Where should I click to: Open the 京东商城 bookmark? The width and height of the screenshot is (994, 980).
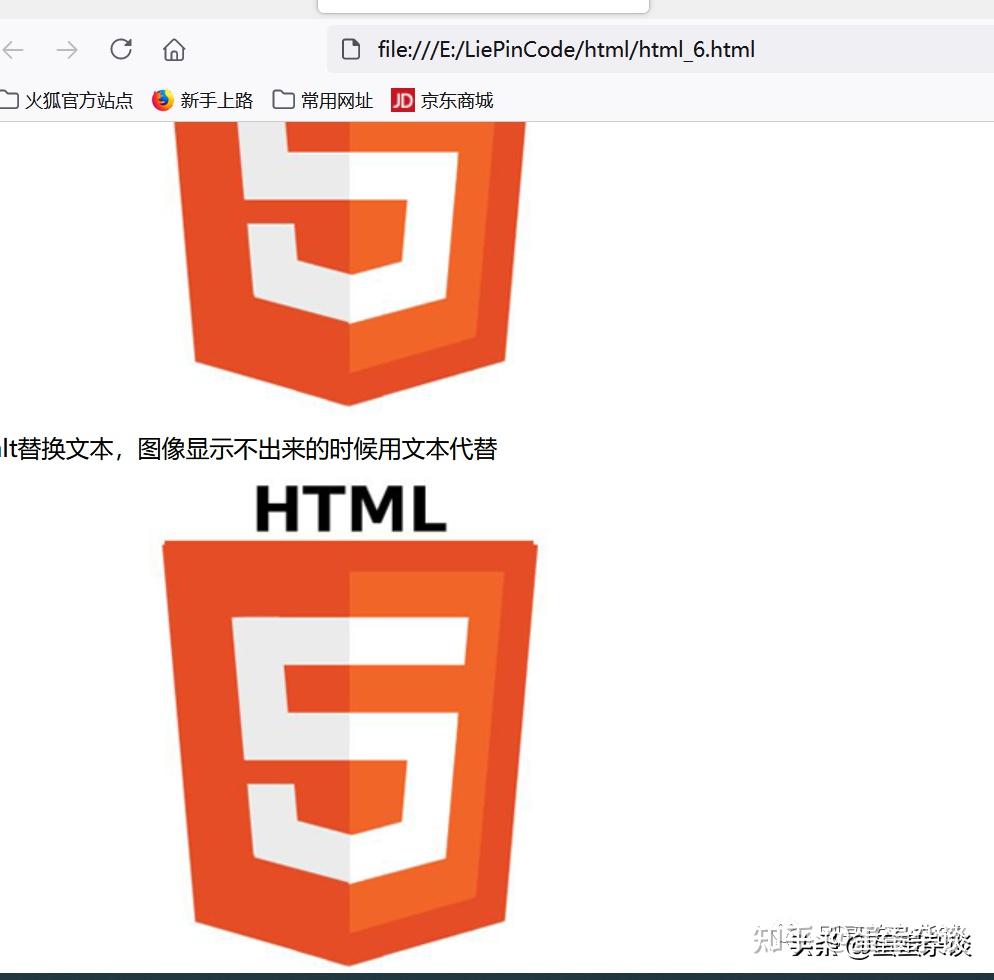coord(442,100)
